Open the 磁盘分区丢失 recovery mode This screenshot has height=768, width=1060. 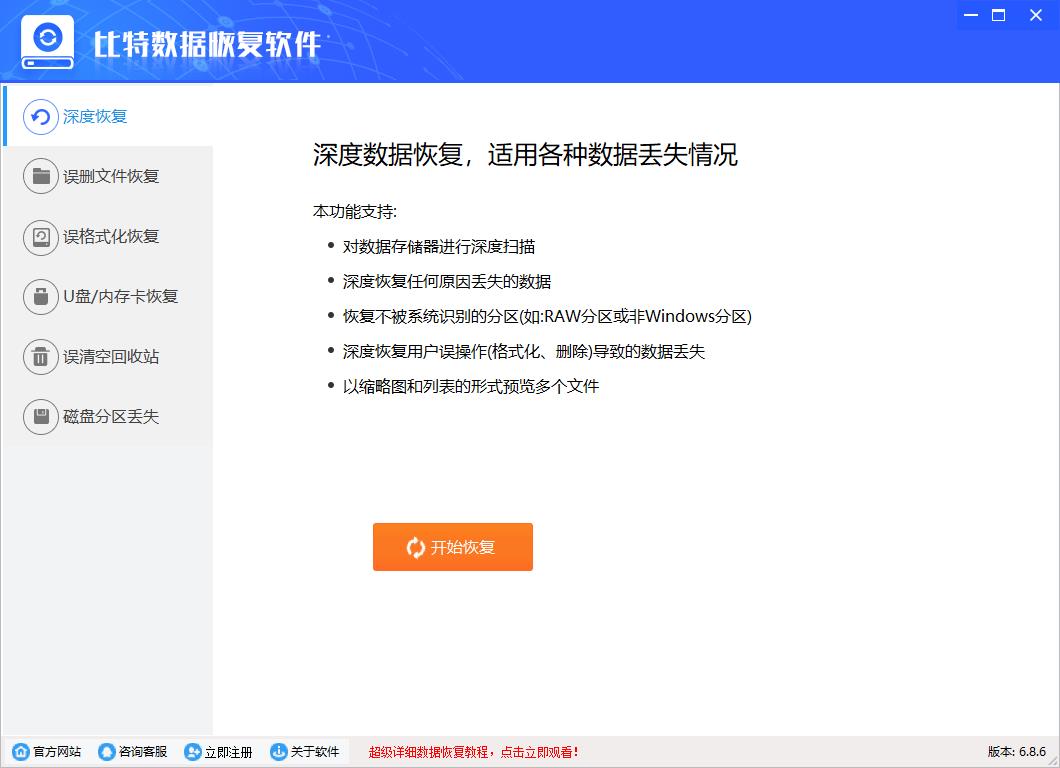[108, 417]
